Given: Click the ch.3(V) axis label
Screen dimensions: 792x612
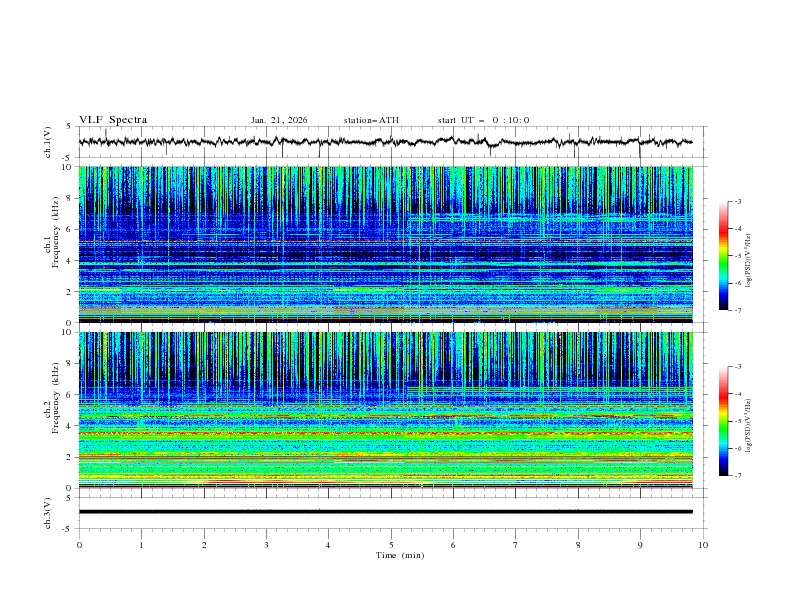Looking at the screenshot, I should coord(48,512).
